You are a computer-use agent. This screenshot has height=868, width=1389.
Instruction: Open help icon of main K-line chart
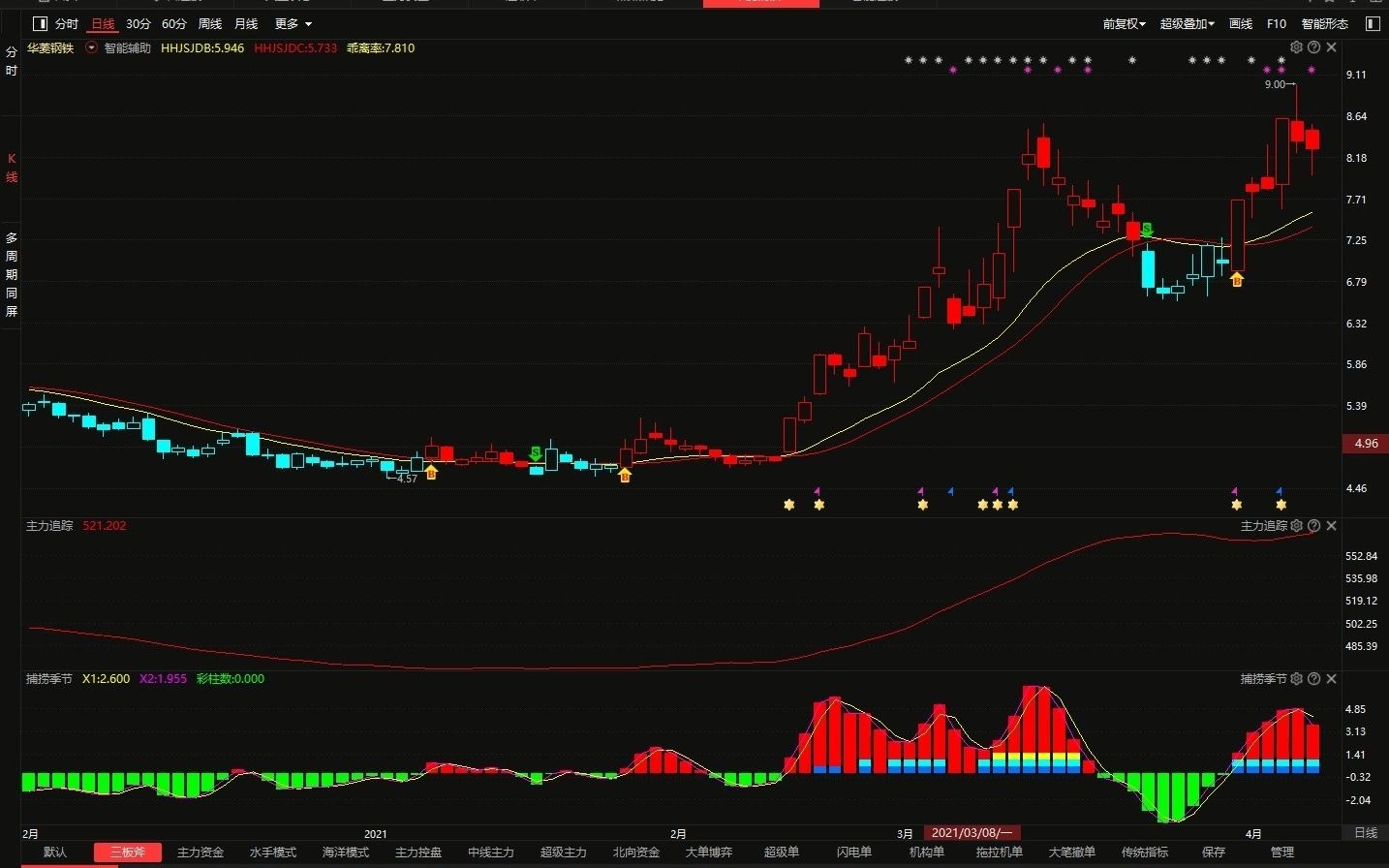pos(1313,47)
